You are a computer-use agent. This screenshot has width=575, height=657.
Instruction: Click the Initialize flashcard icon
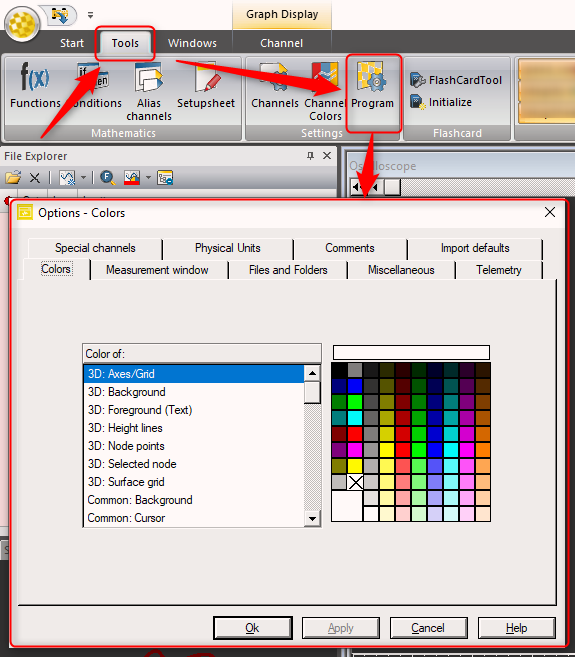click(441, 102)
